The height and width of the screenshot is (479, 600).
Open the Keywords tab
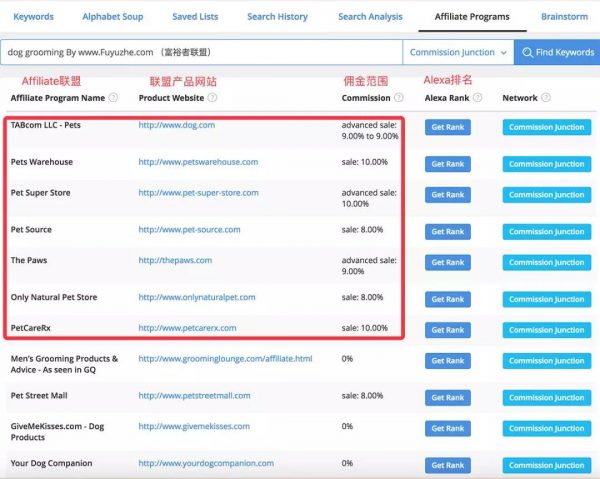pyautogui.click(x=33, y=16)
